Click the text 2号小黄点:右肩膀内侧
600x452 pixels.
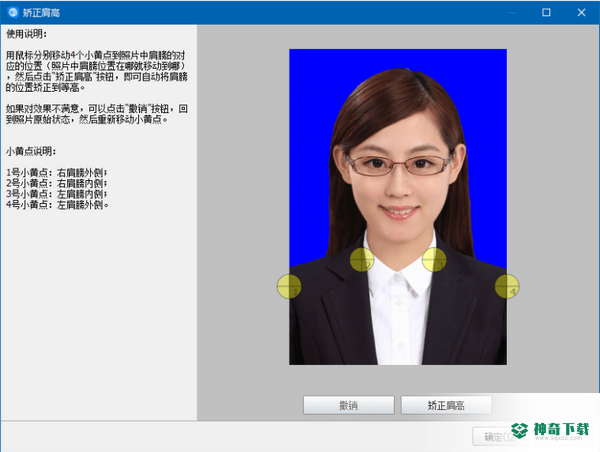[57, 183]
